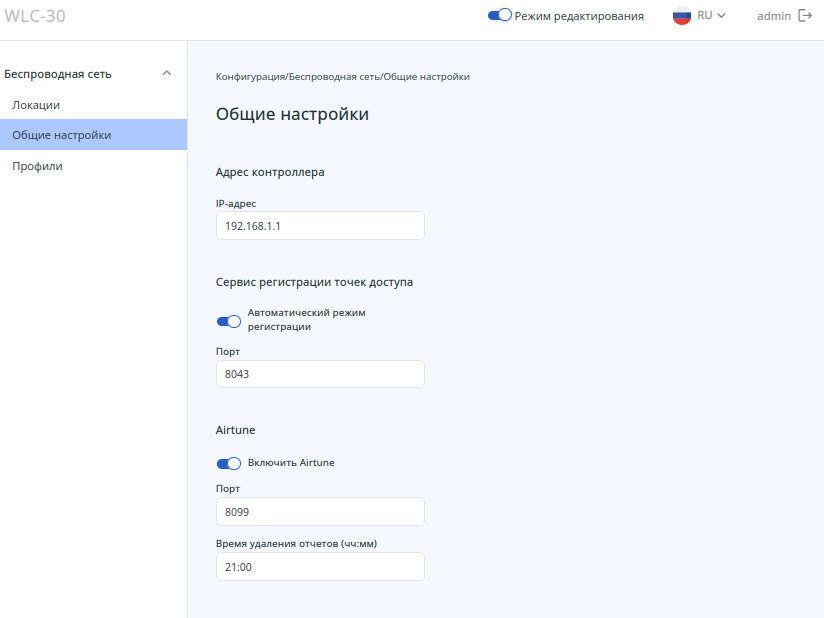Click the WLC-30 logo title

[x=35, y=16]
